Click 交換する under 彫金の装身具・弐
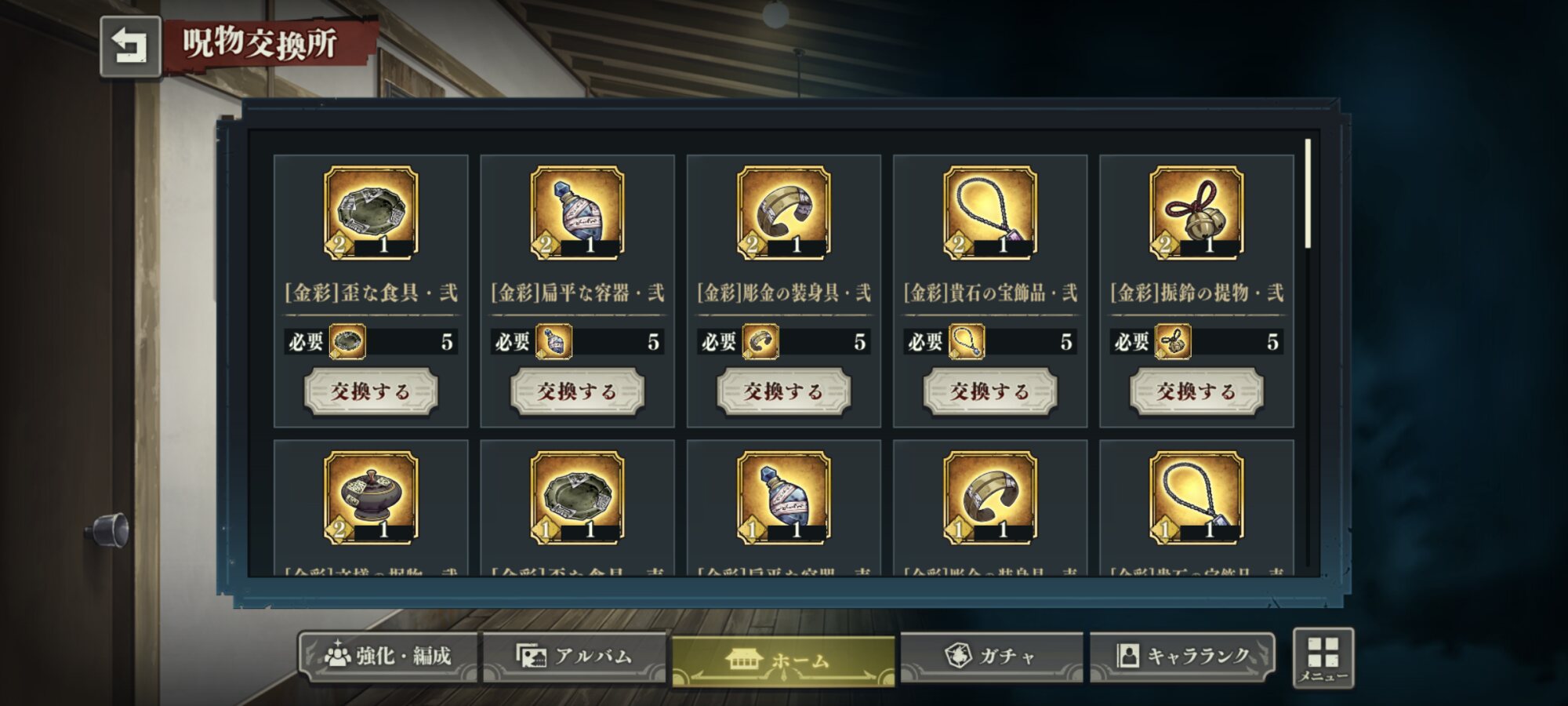Image resolution: width=1568 pixels, height=706 pixels. click(x=783, y=391)
